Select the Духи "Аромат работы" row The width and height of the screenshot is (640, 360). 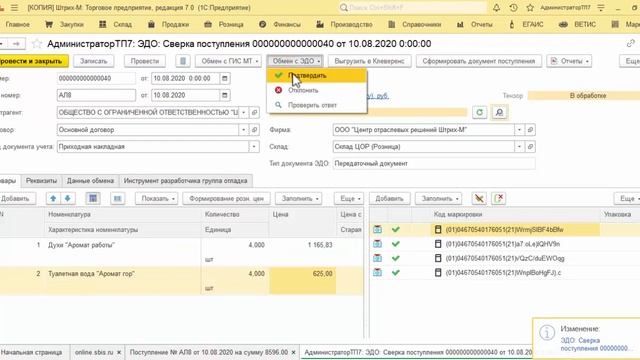182,252
